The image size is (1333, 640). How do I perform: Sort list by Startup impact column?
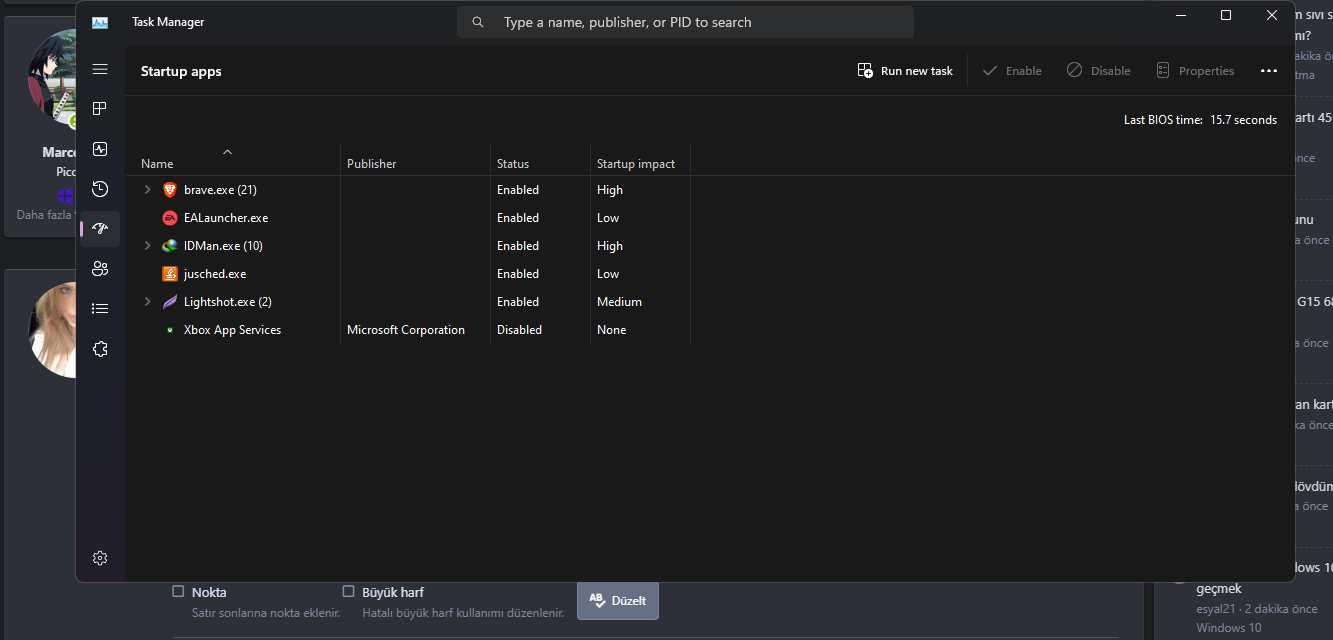click(636, 164)
